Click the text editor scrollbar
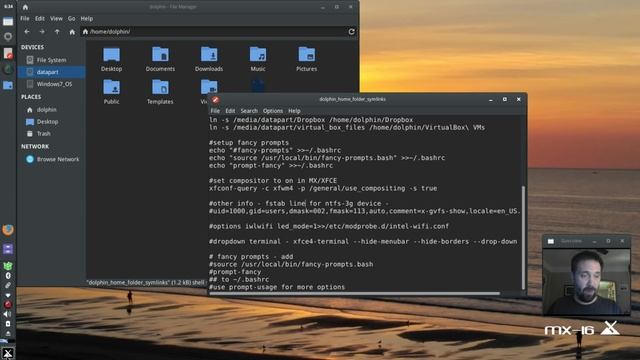 coord(523,237)
